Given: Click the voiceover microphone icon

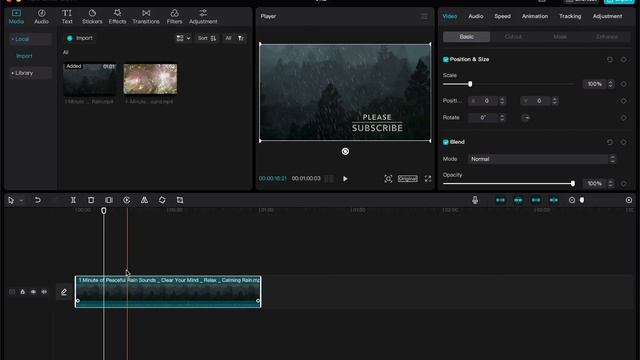Looking at the screenshot, I should pyautogui.click(x=475, y=200).
